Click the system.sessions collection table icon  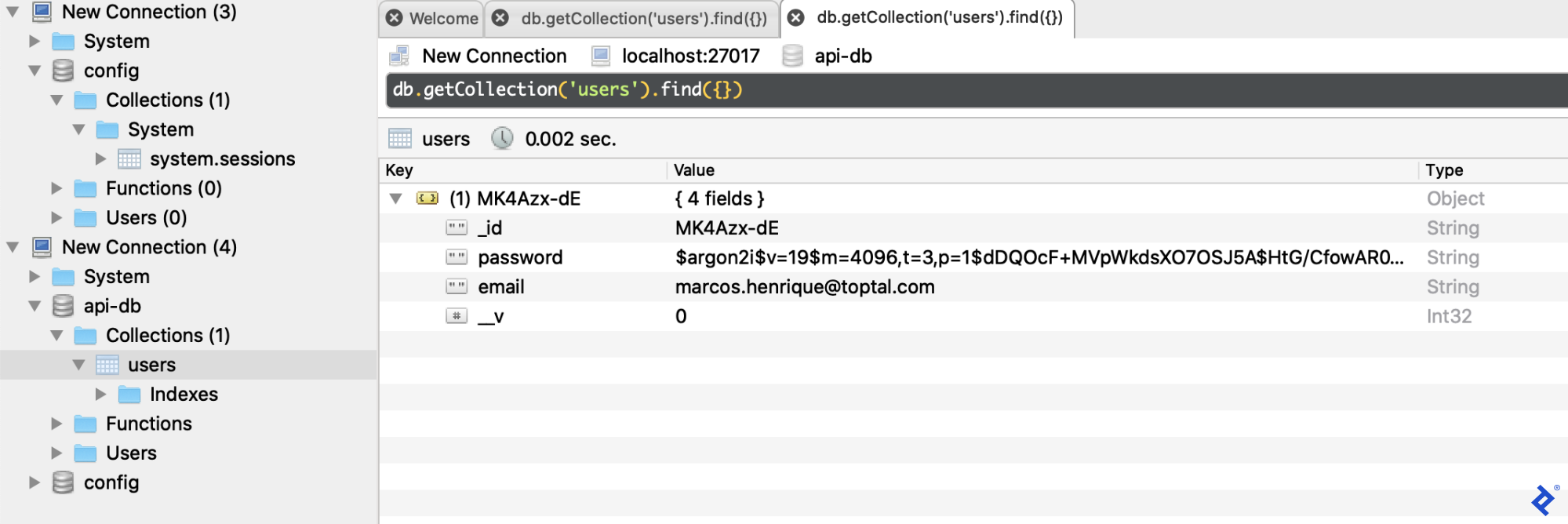[129, 158]
